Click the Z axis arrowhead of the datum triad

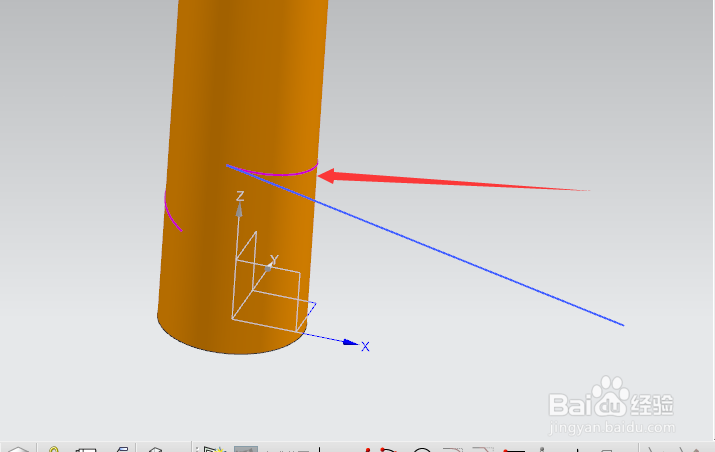click(239, 210)
